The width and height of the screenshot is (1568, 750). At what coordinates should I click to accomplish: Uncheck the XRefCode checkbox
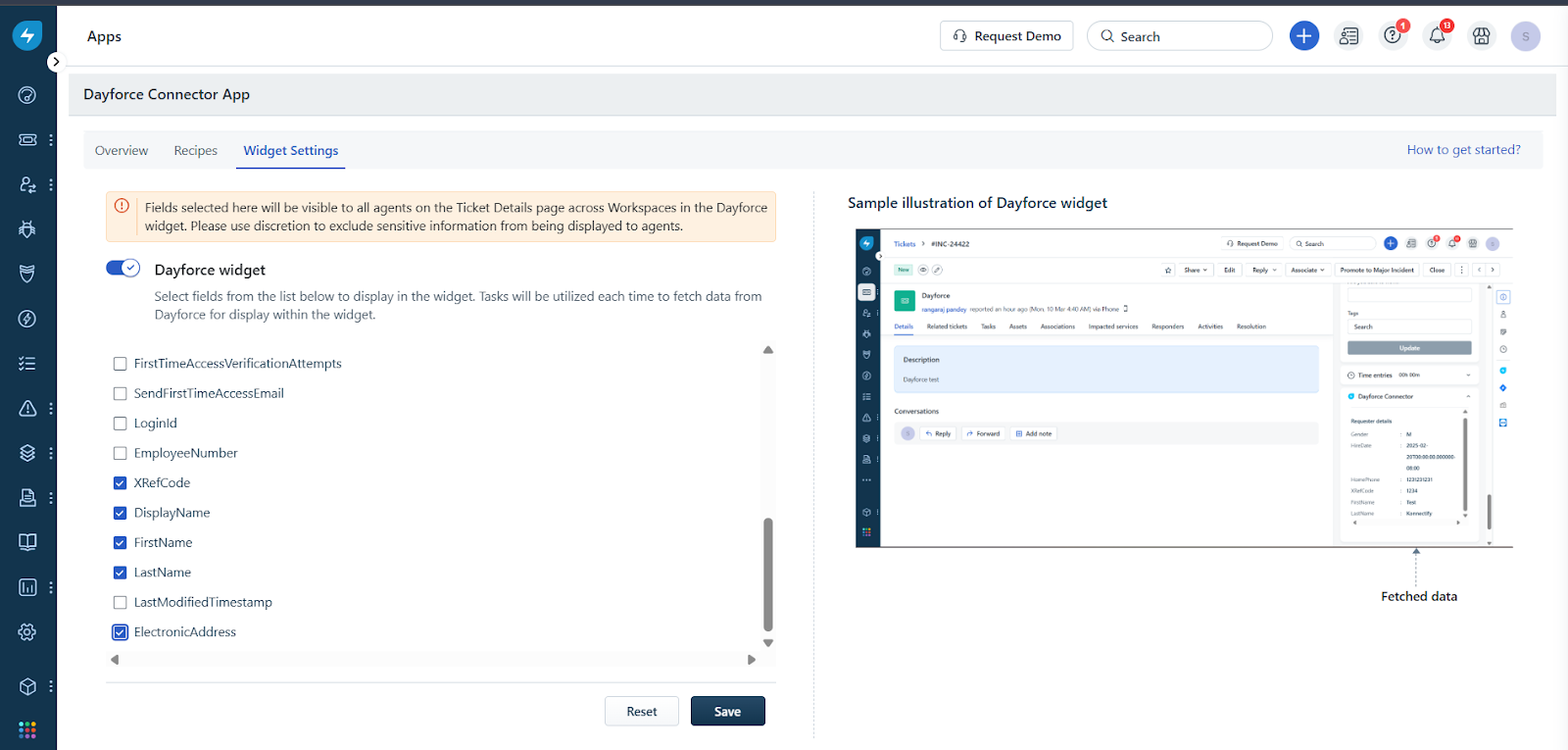(120, 482)
